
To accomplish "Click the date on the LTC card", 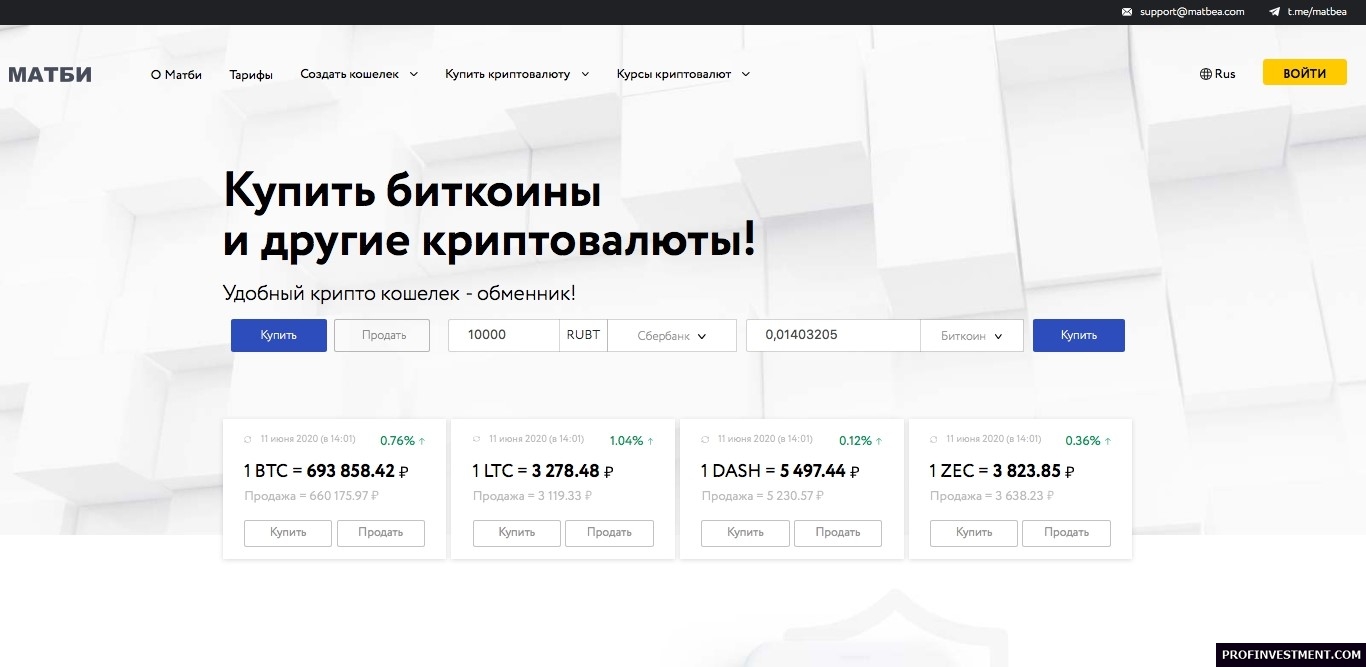I will tap(536, 439).
